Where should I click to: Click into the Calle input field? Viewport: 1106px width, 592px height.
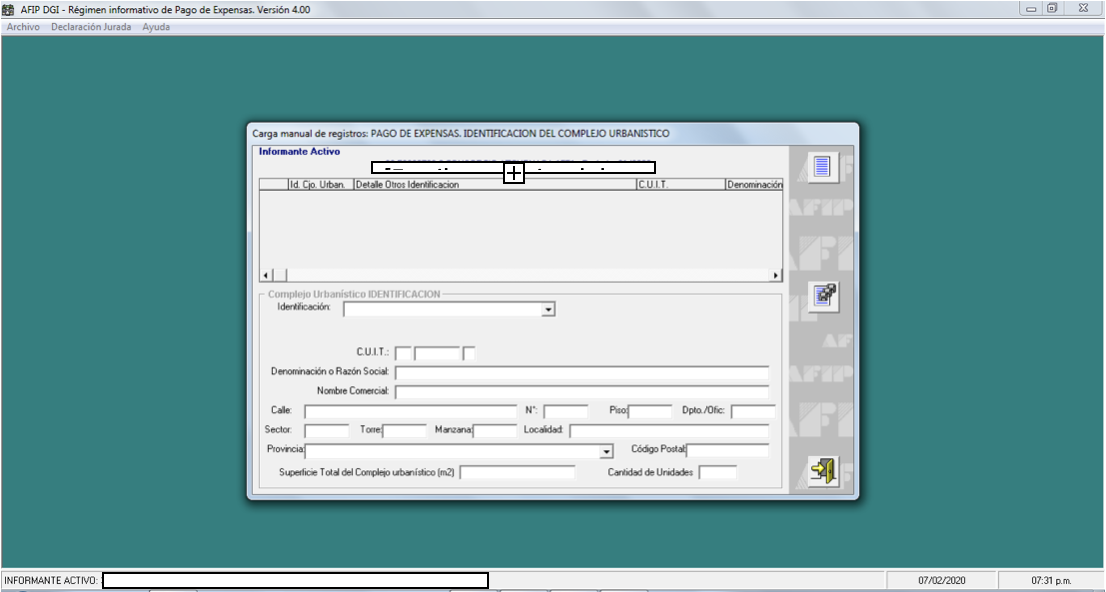tap(410, 412)
